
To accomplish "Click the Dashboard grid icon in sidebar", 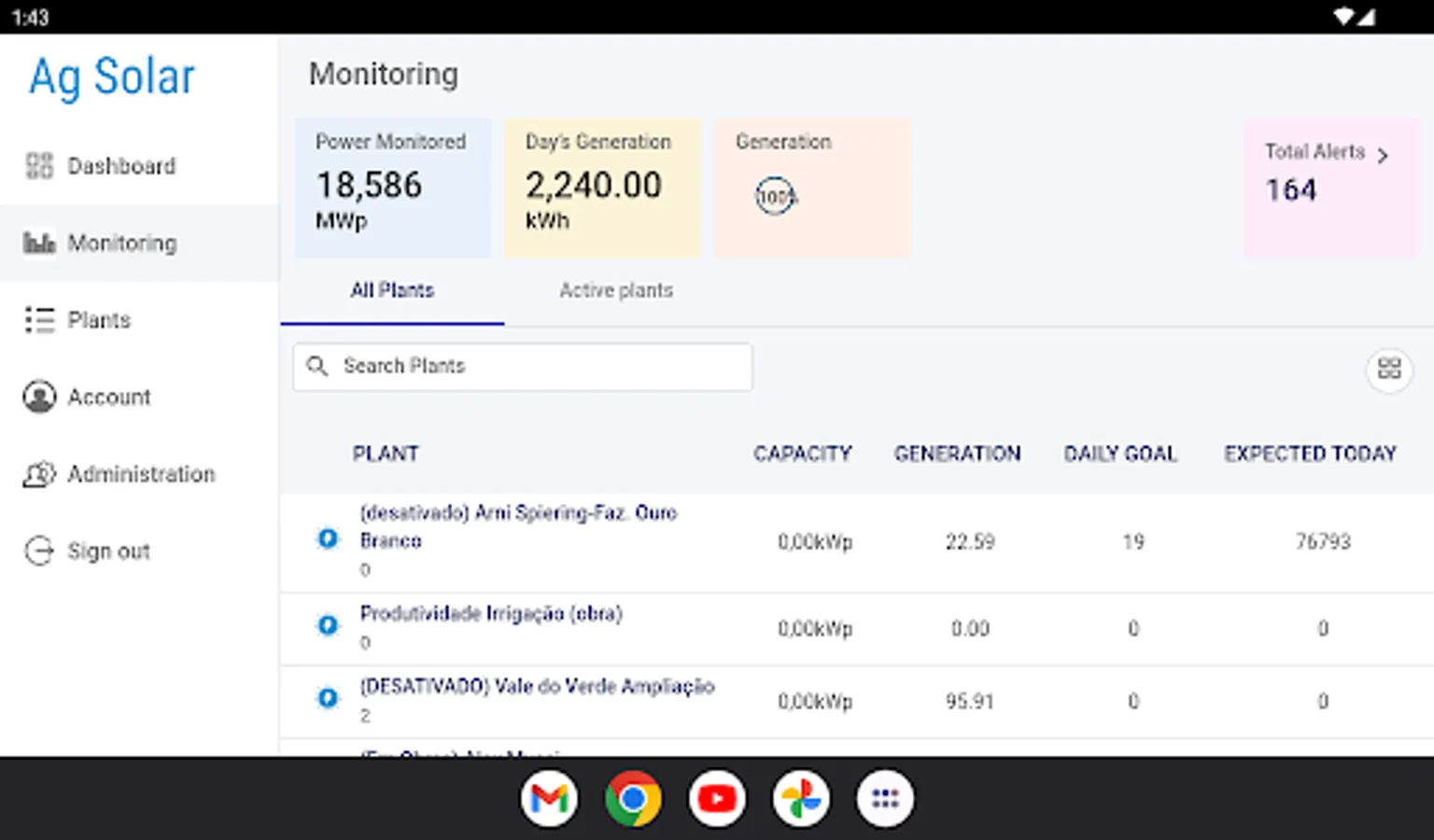I will point(39,166).
